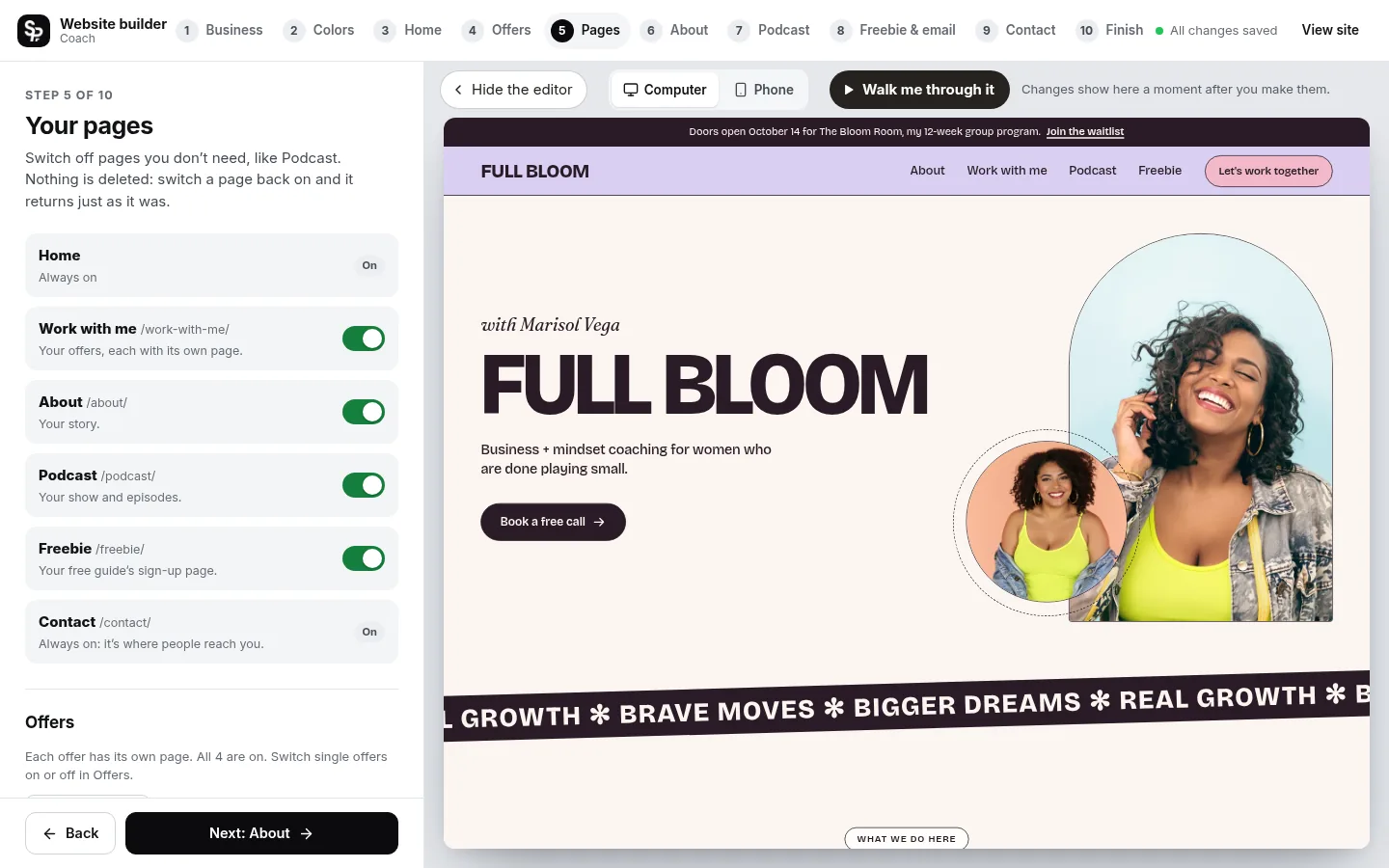Image resolution: width=1389 pixels, height=868 pixels.
Task: Click FULL BLOOM logo in preview header
Action: pyautogui.click(x=534, y=172)
